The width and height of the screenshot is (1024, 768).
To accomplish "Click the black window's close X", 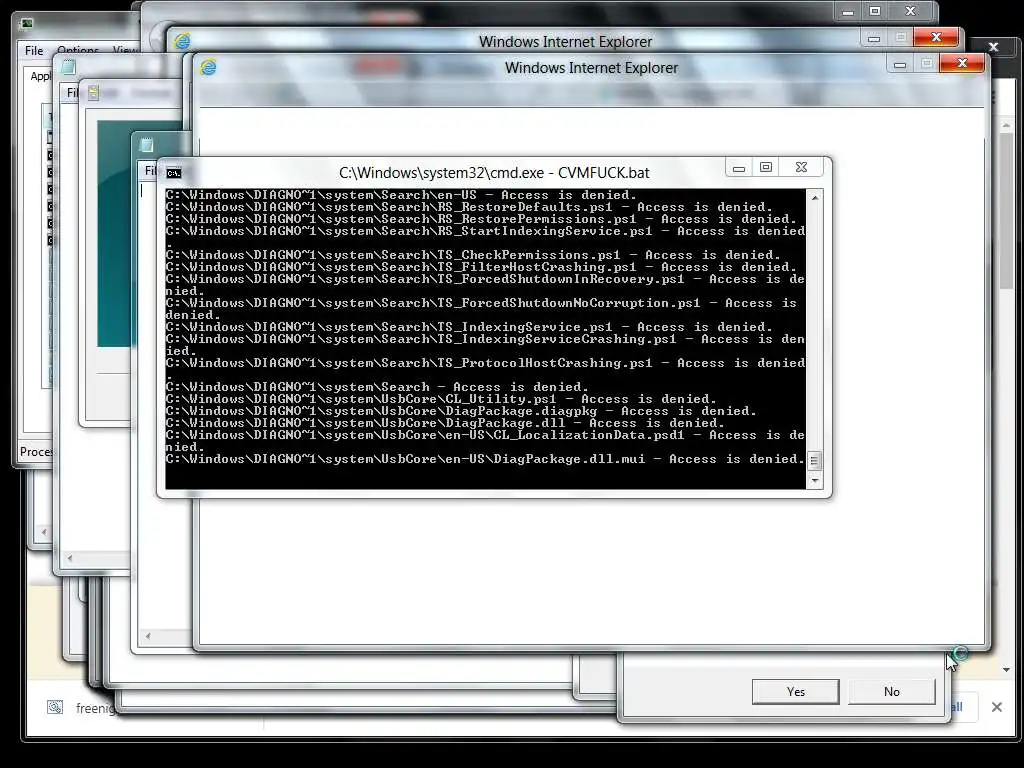I will coord(993,46).
